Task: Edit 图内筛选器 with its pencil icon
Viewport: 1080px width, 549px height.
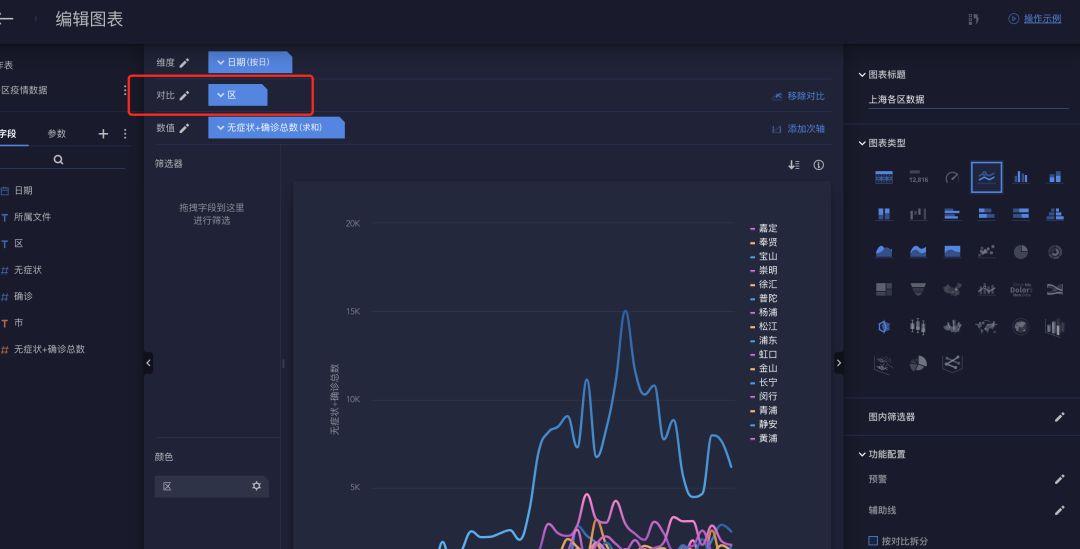Action: tap(1059, 417)
